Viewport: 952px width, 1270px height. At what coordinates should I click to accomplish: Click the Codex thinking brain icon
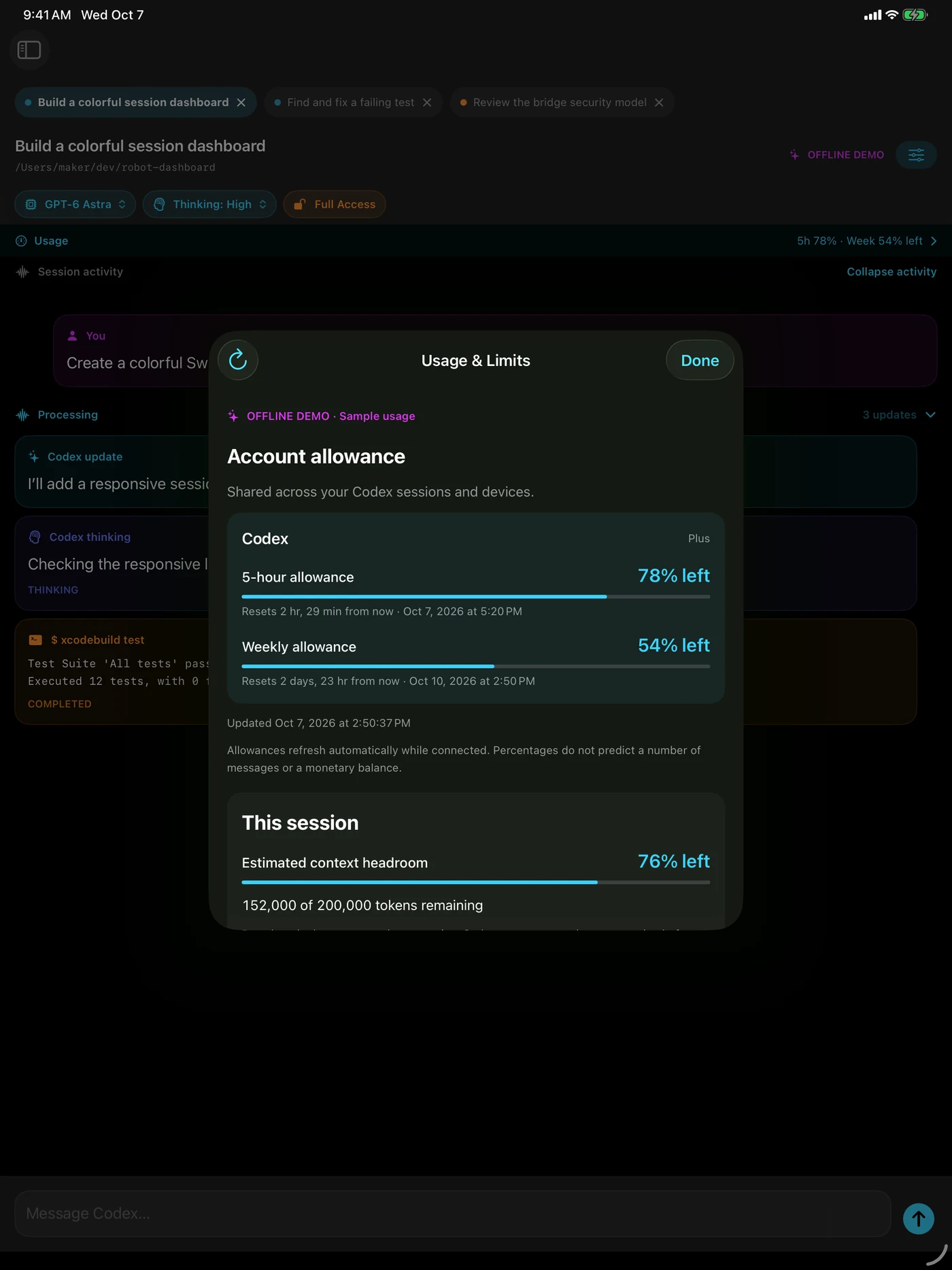pyautogui.click(x=35, y=537)
